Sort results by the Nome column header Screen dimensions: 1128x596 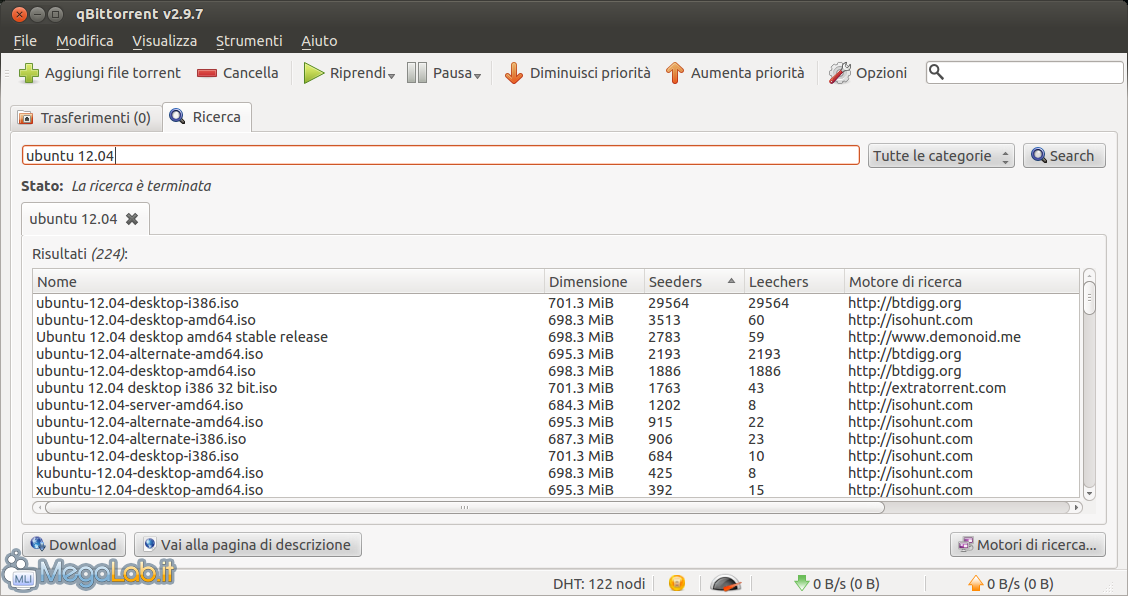click(288, 281)
